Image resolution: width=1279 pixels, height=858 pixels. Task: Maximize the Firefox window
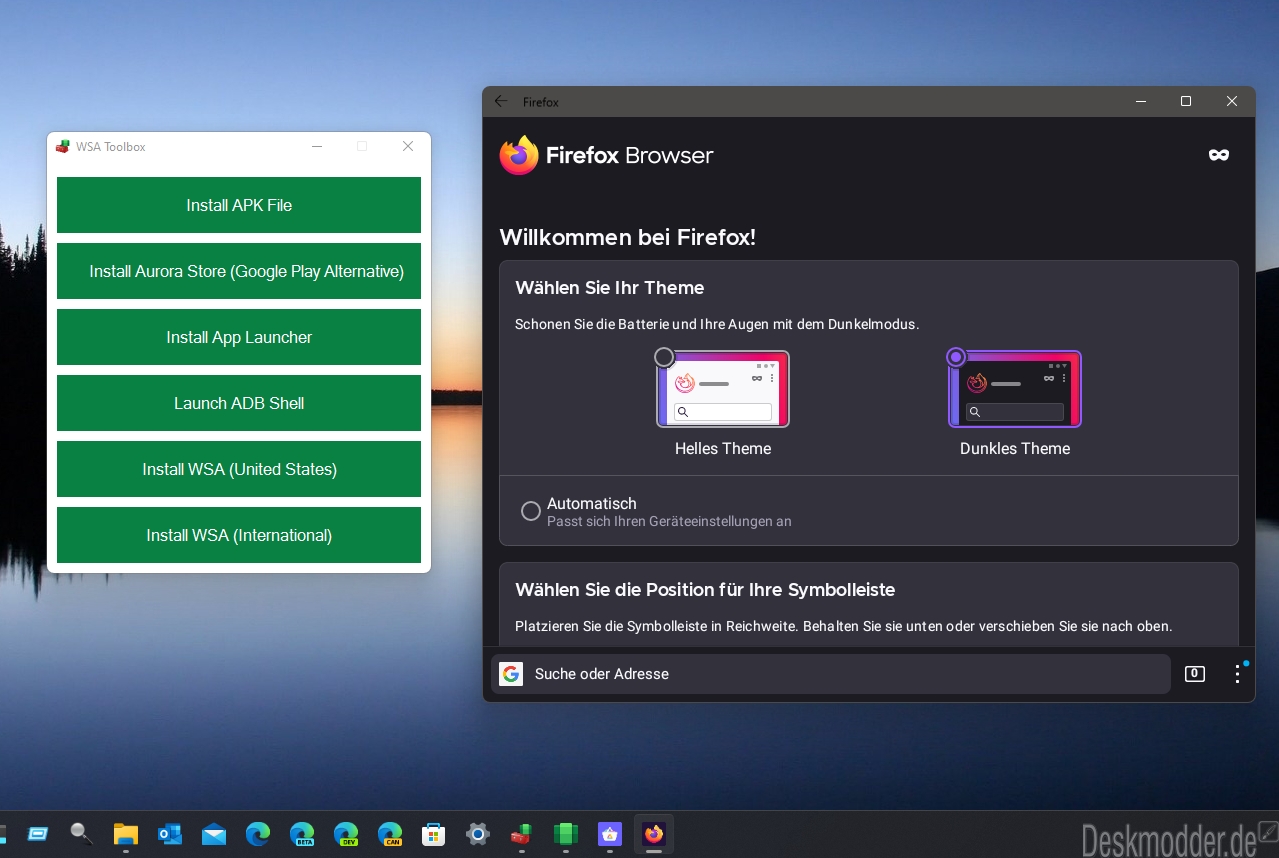pyautogui.click(x=1186, y=101)
